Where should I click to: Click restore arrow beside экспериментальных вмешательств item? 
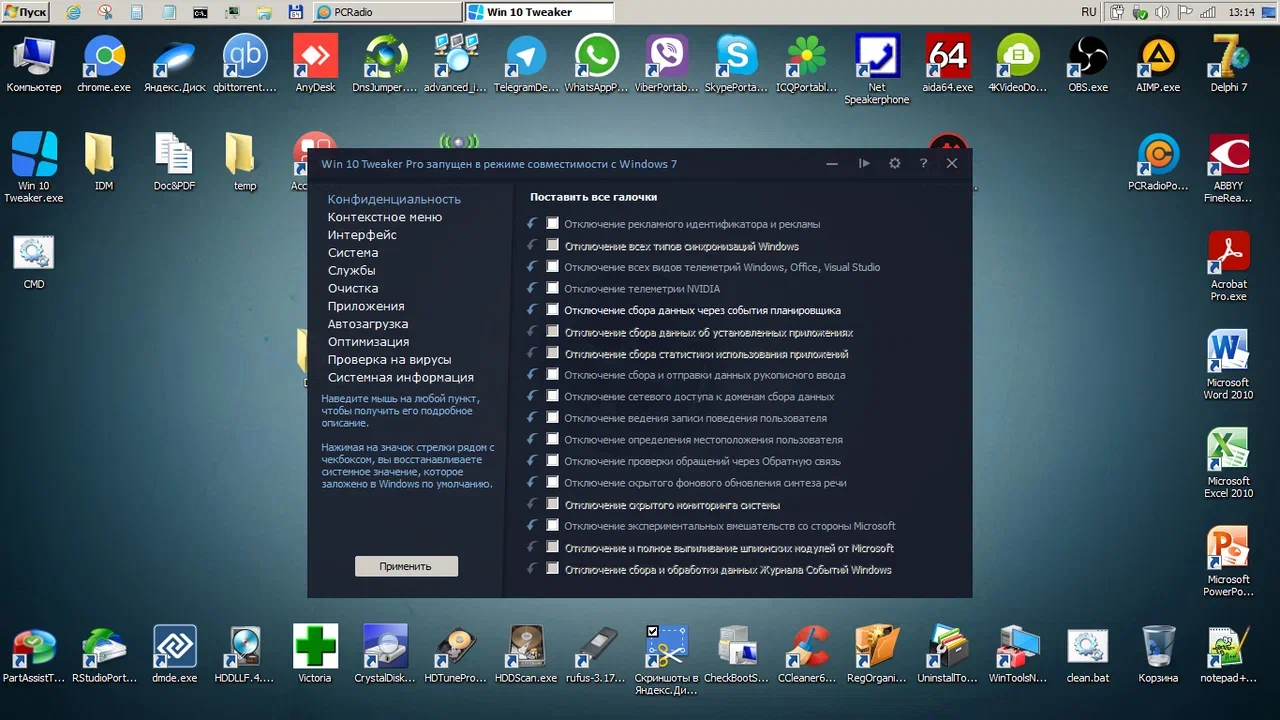pyautogui.click(x=532, y=526)
